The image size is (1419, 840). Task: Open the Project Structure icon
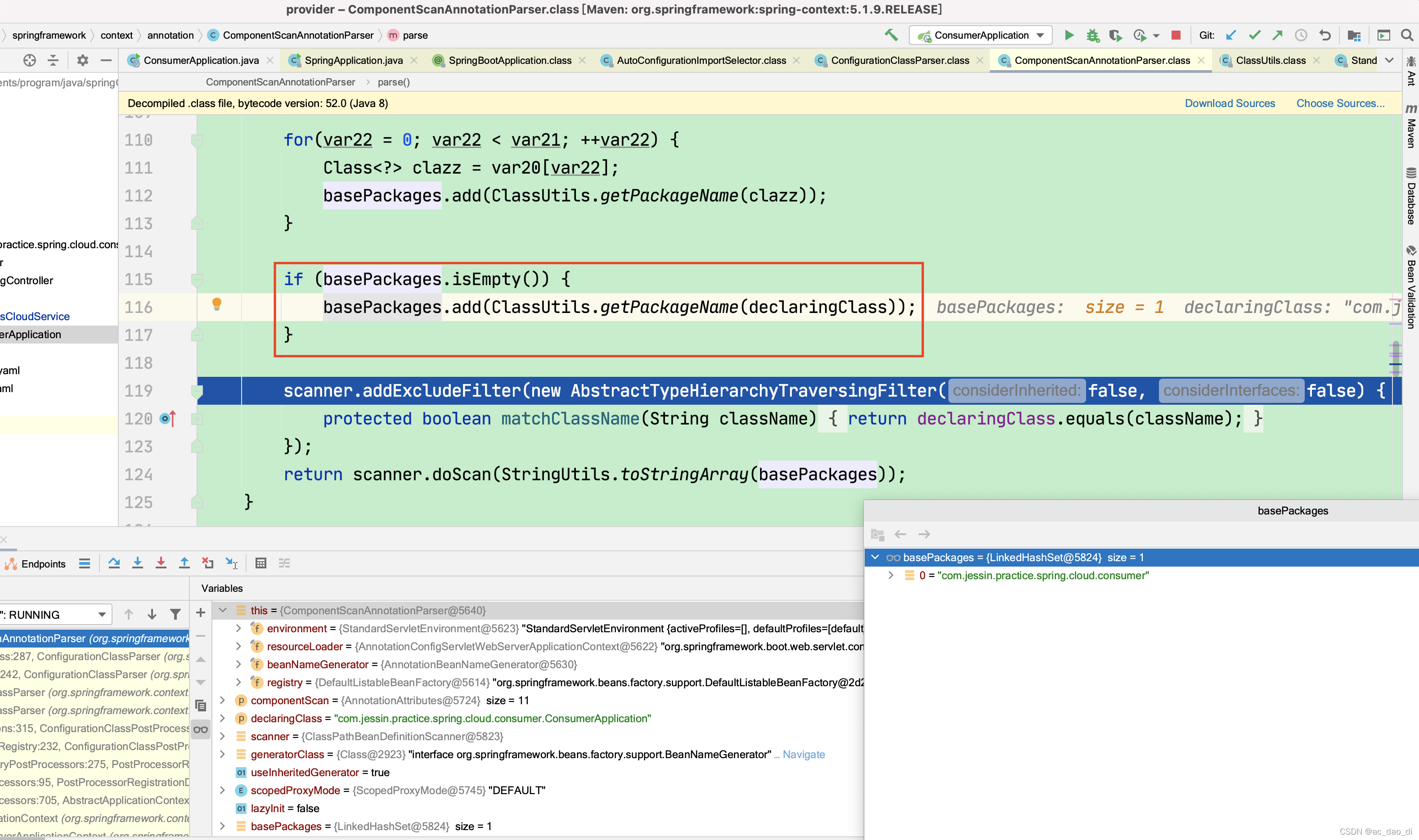[x=1354, y=35]
